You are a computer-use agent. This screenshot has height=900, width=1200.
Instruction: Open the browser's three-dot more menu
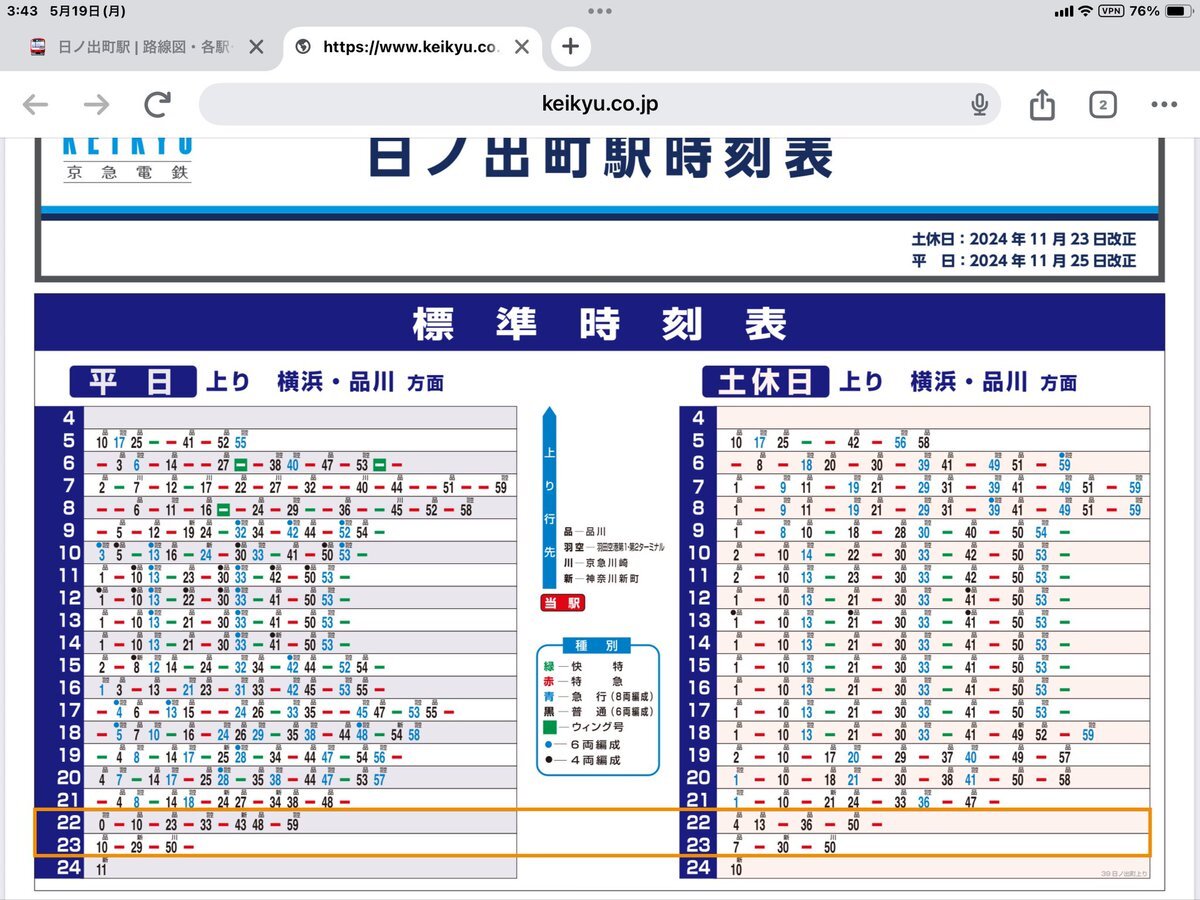pos(1164,105)
